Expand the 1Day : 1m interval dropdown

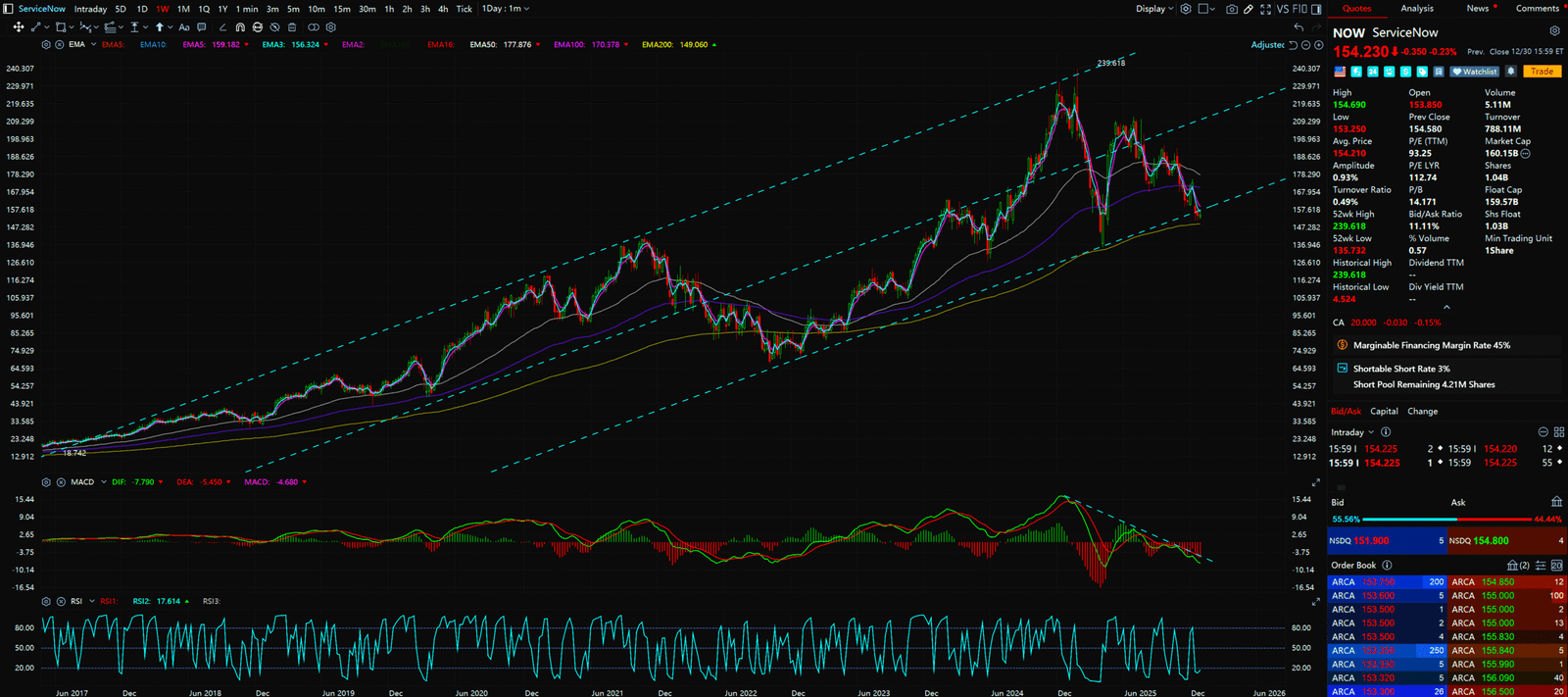click(506, 9)
